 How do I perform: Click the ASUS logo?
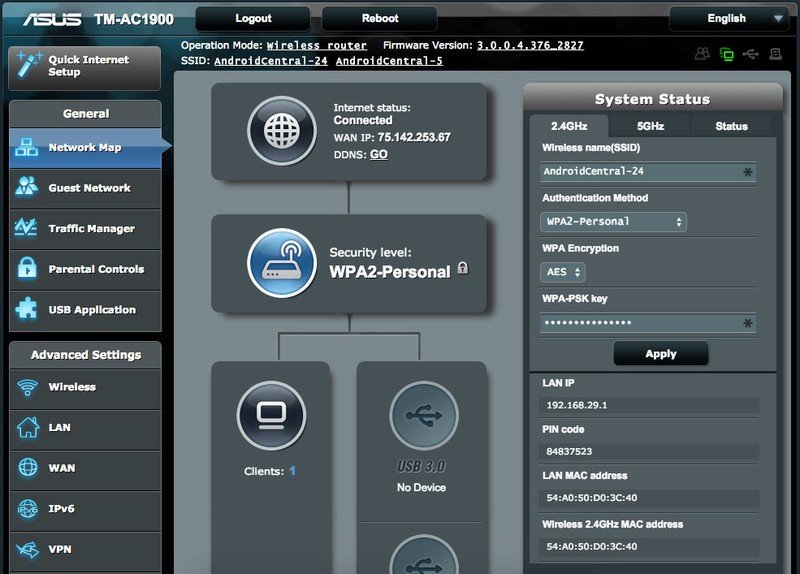coord(52,19)
